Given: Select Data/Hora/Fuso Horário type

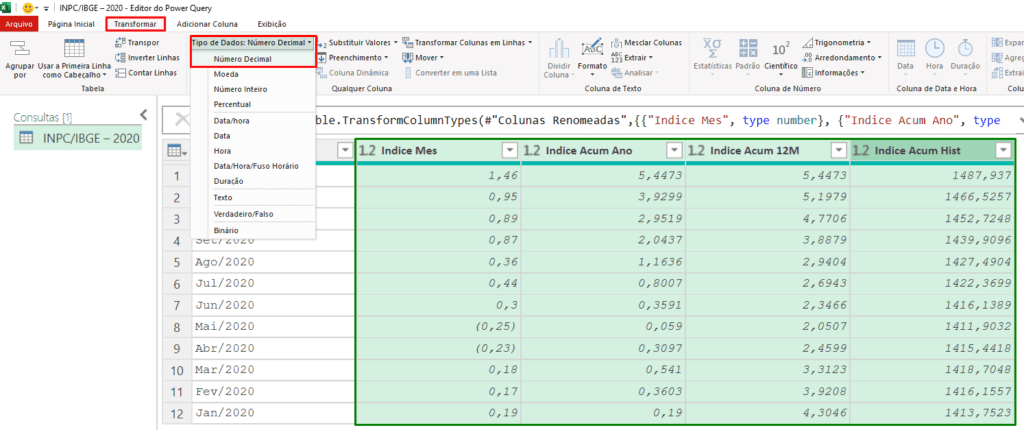Looking at the screenshot, I should (x=255, y=166).
